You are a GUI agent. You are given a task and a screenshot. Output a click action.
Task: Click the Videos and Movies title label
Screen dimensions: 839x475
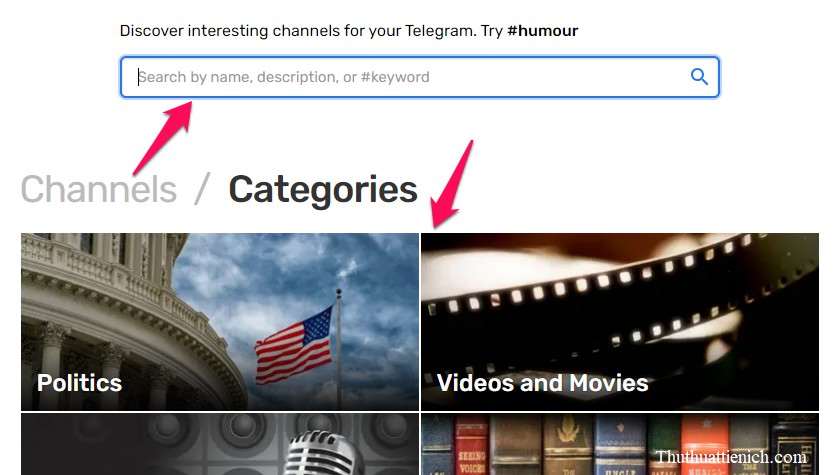pos(543,383)
